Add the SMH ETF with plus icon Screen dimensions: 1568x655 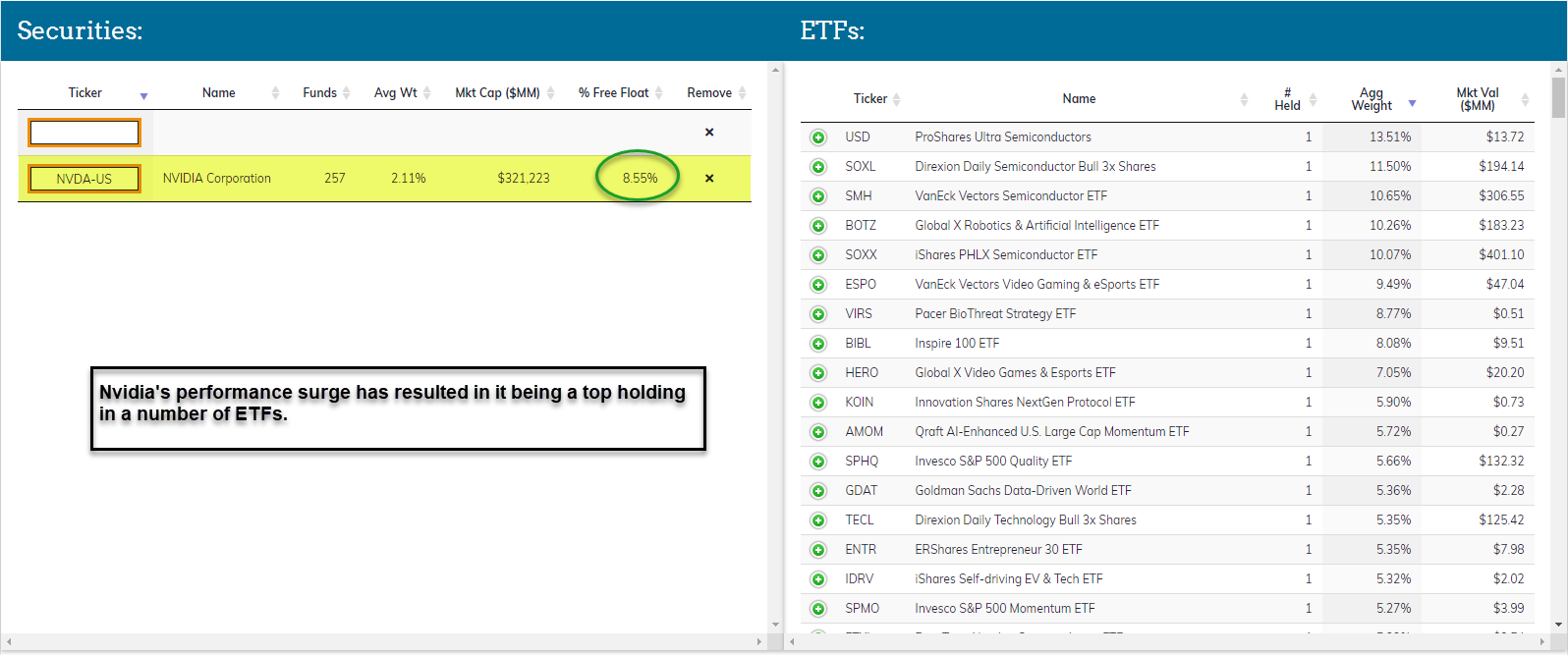(x=818, y=196)
